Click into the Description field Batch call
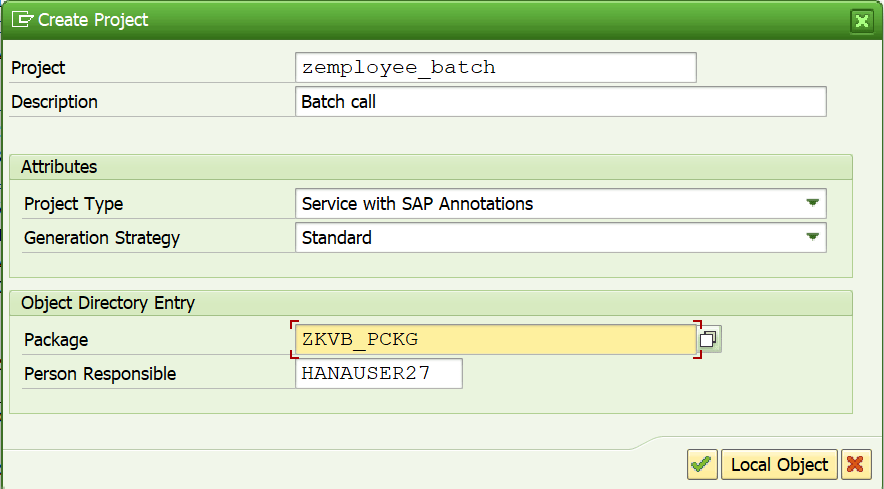The image size is (884, 489). point(560,102)
